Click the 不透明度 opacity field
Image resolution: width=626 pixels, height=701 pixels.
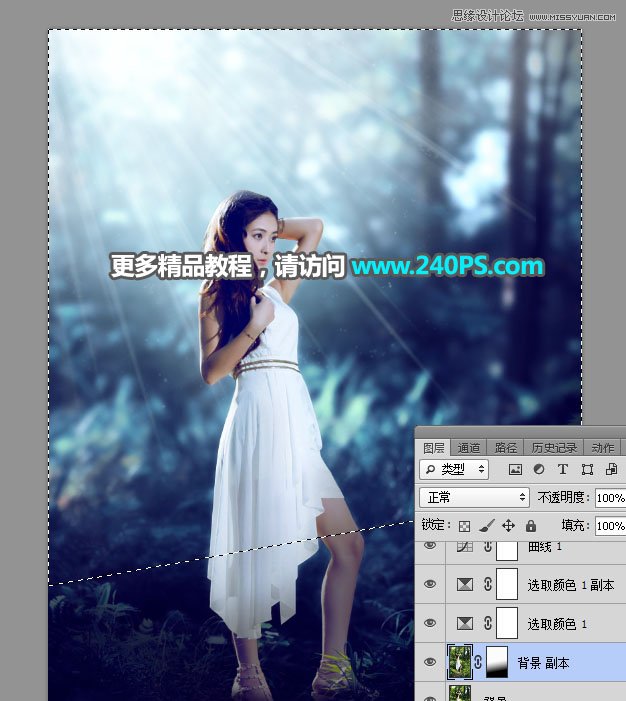(611, 498)
